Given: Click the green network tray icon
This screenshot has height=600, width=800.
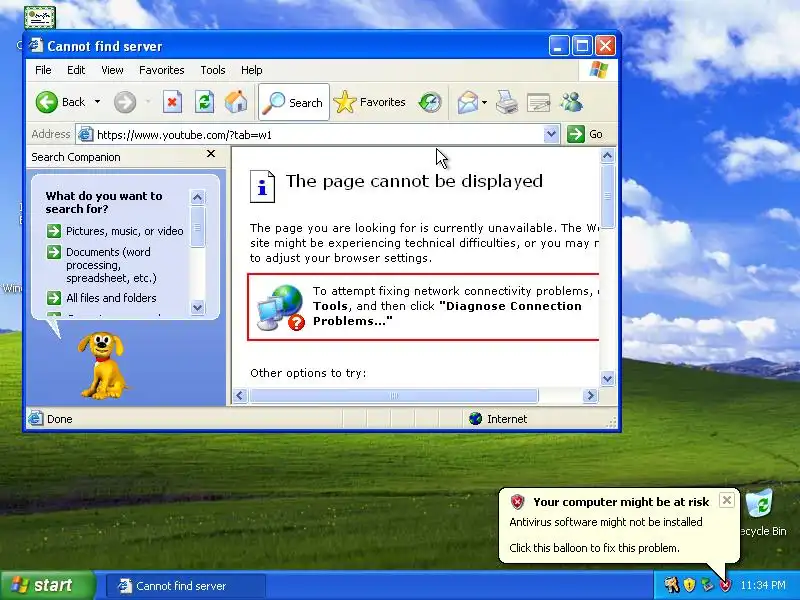Looking at the screenshot, I should 707,585.
